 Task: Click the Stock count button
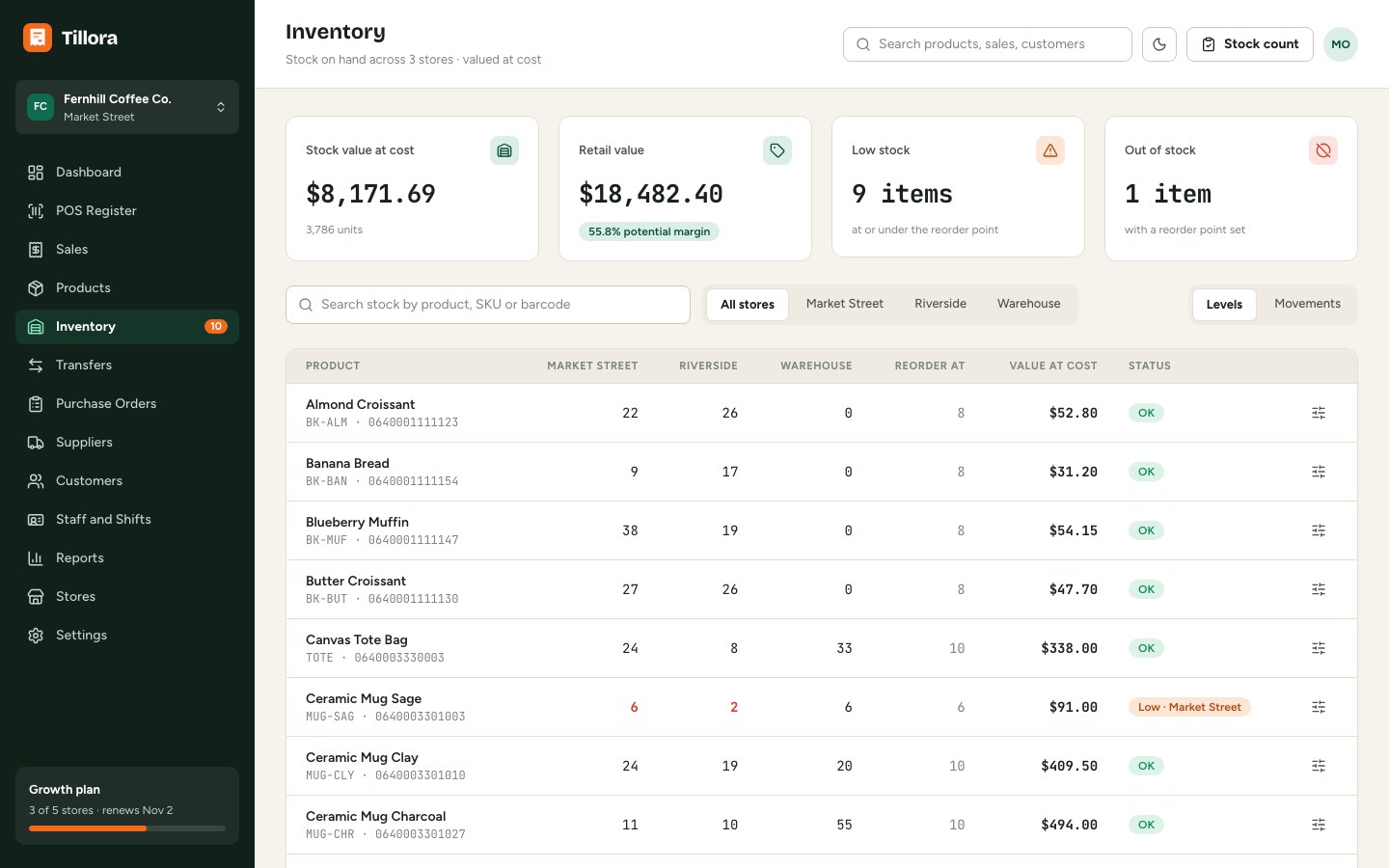click(1250, 44)
